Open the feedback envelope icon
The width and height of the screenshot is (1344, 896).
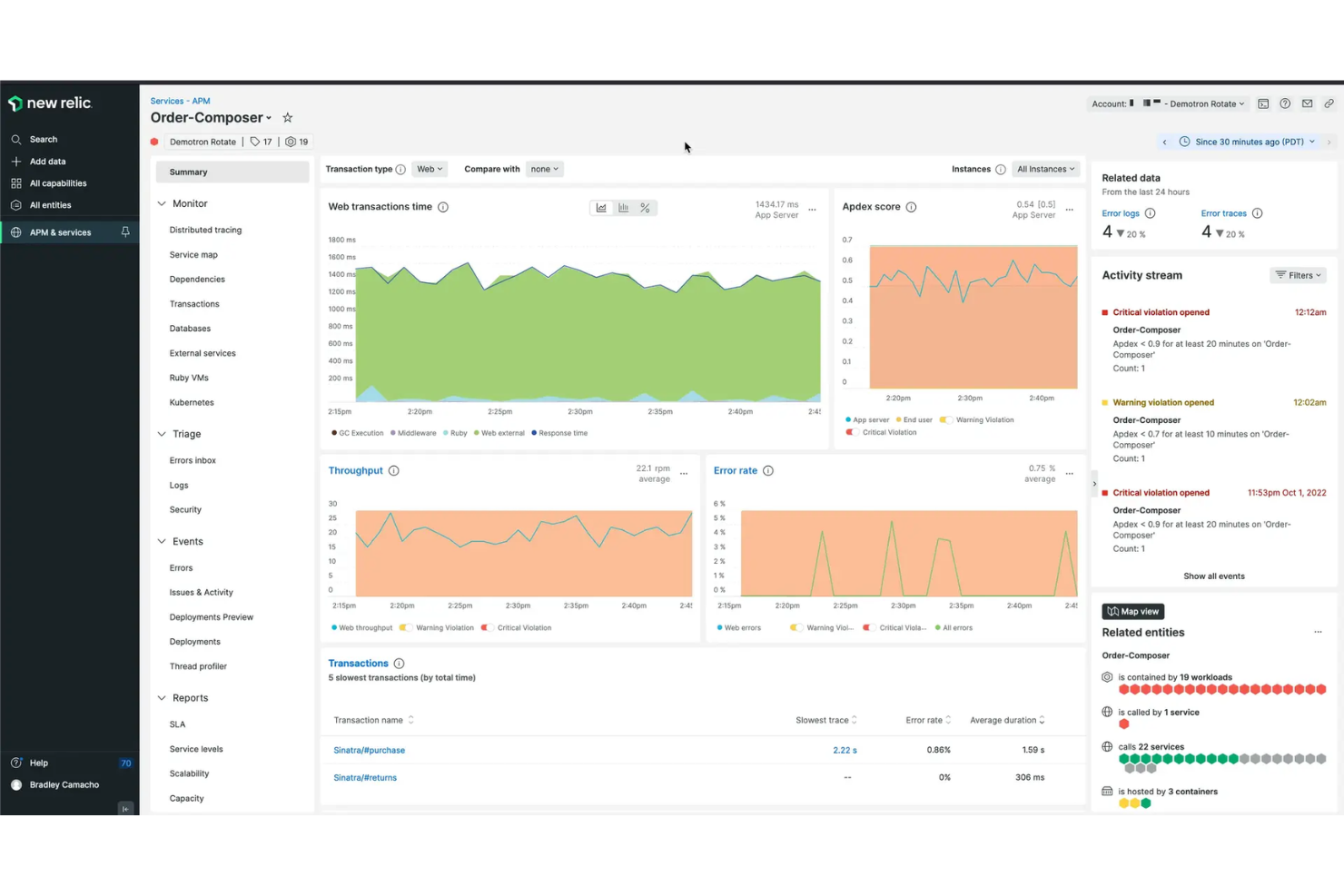(x=1307, y=103)
